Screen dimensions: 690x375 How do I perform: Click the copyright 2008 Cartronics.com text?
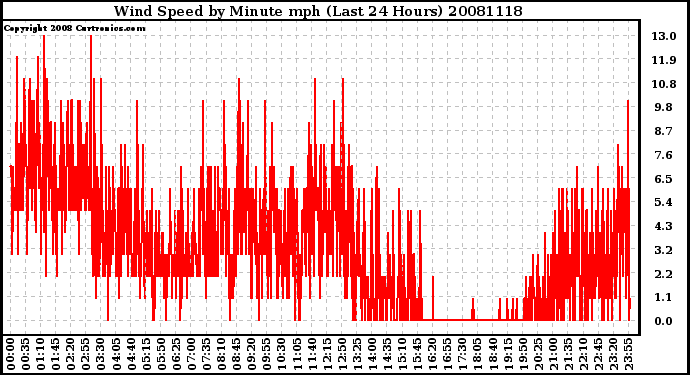[x=74, y=28]
